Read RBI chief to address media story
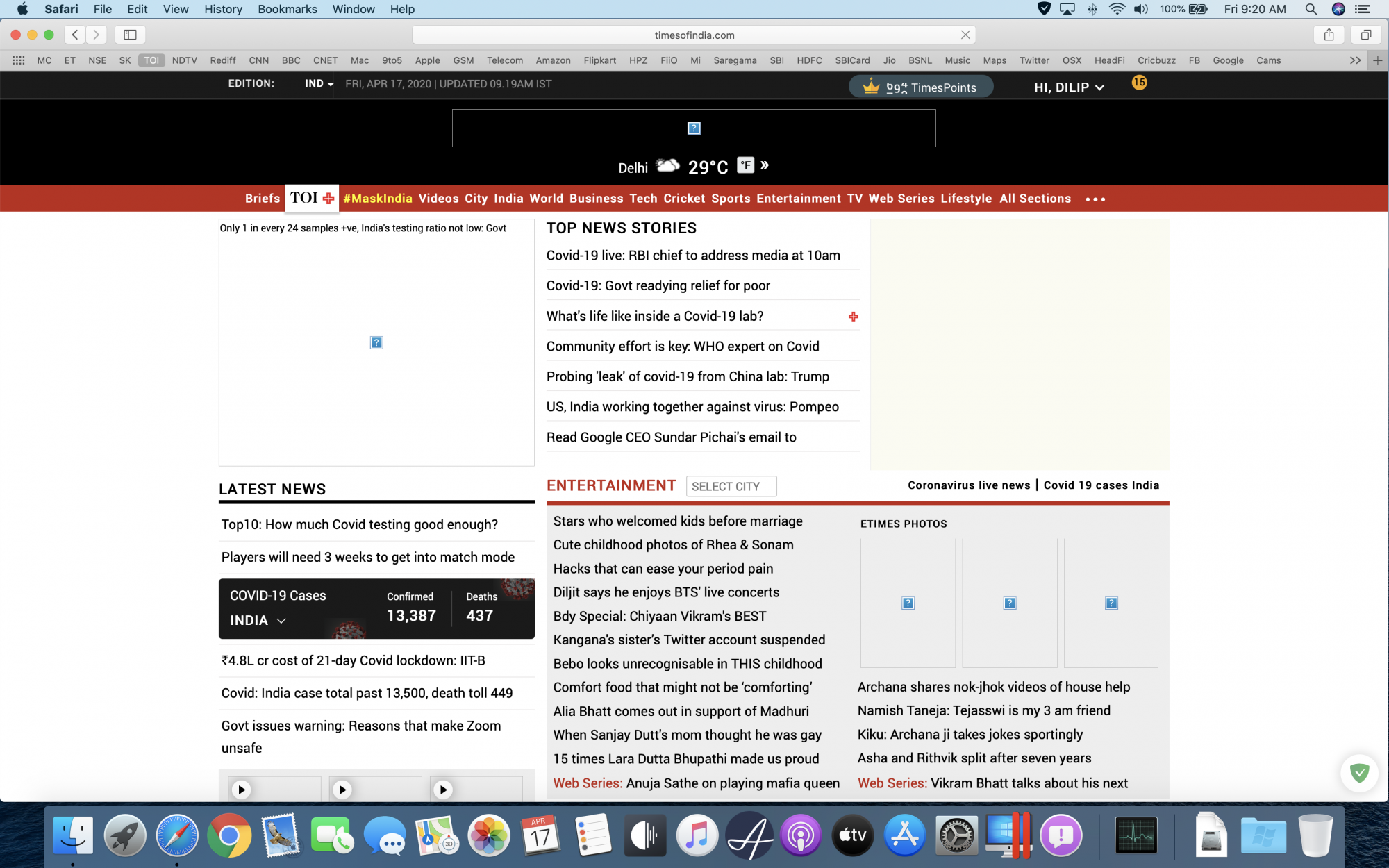Screen dimensions: 1389x868 693,256
